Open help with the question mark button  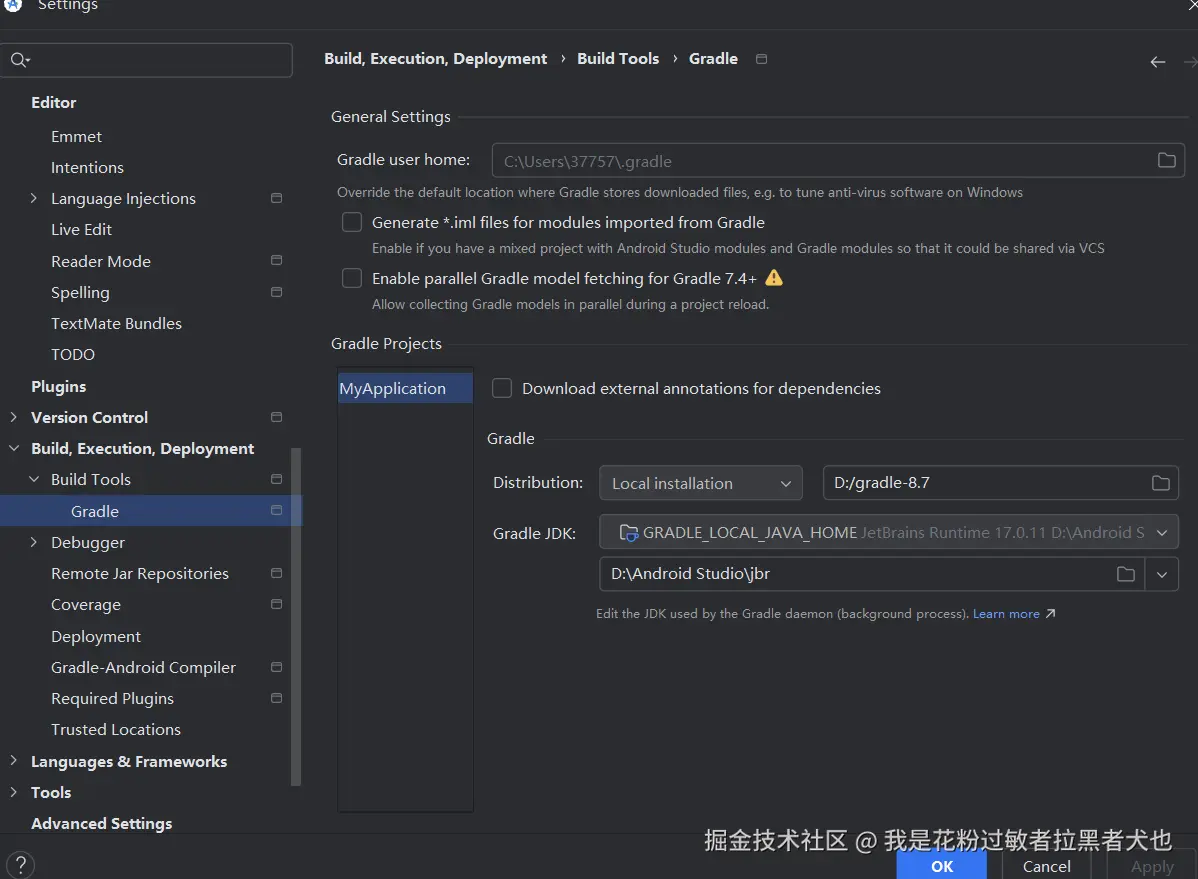(21, 865)
